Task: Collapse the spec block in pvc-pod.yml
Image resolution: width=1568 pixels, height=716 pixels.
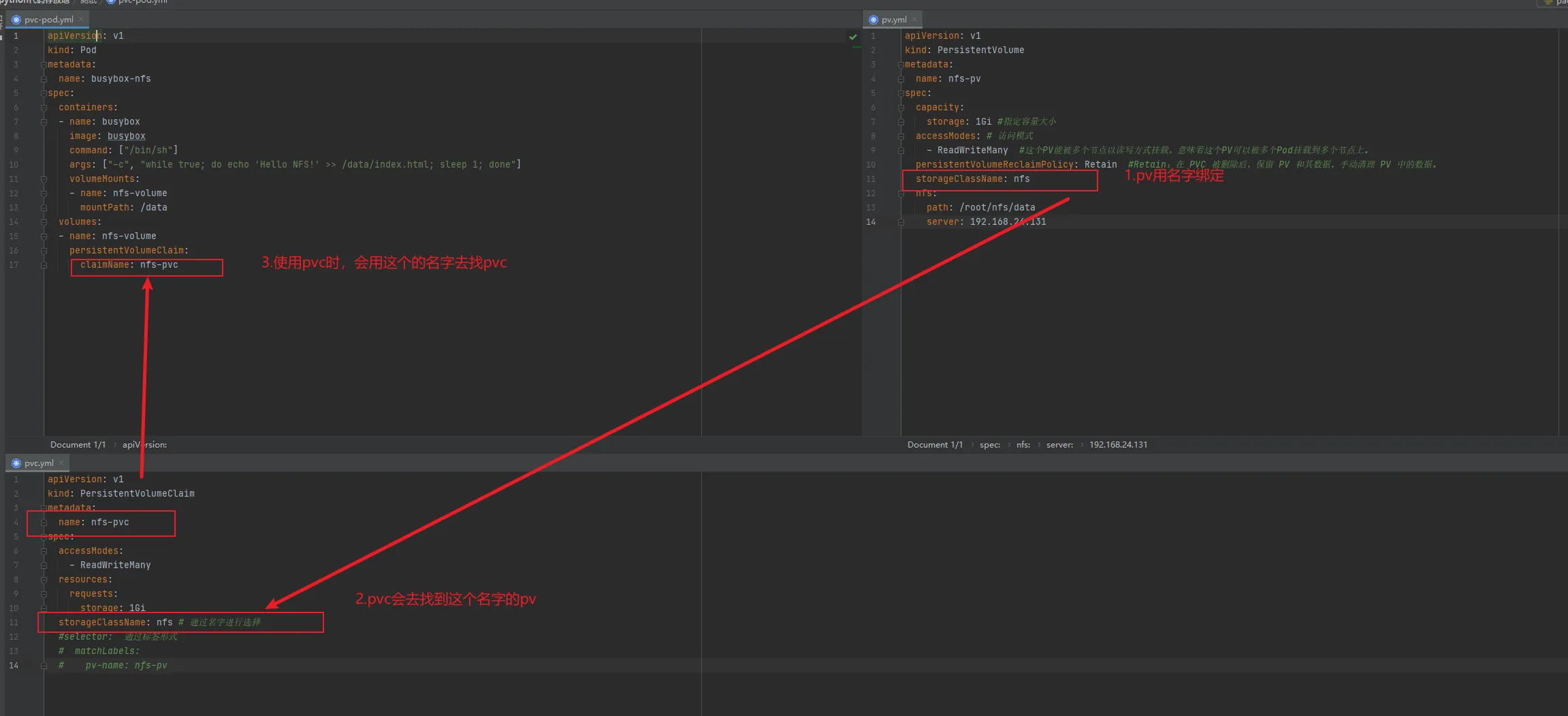Action: click(x=44, y=93)
